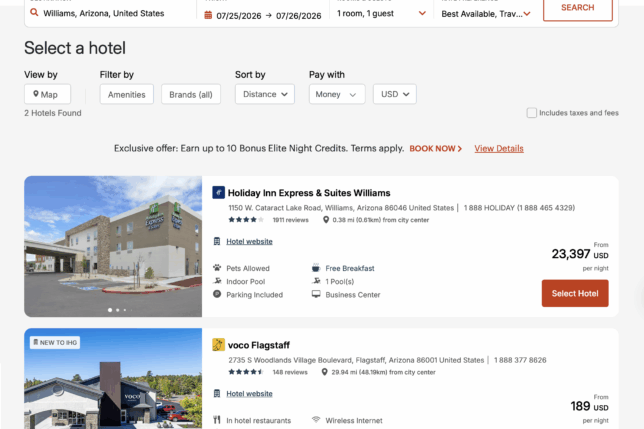This screenshot has height=429, width=644.
Task: Click 1911 reviews for Holiday Inn Express
Action: click(x=290, y=220)
